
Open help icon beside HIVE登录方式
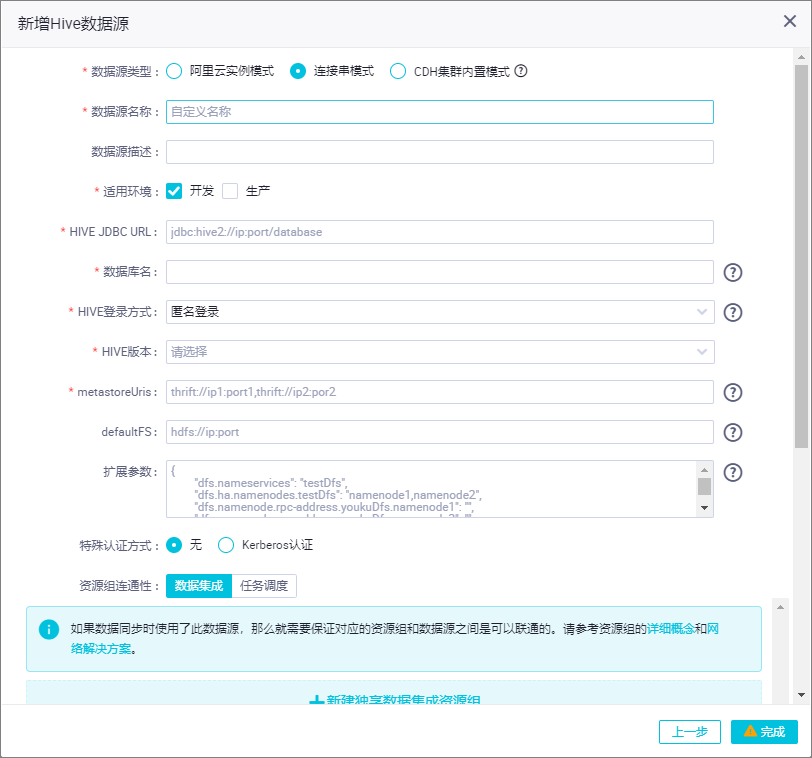pos(732,312)
